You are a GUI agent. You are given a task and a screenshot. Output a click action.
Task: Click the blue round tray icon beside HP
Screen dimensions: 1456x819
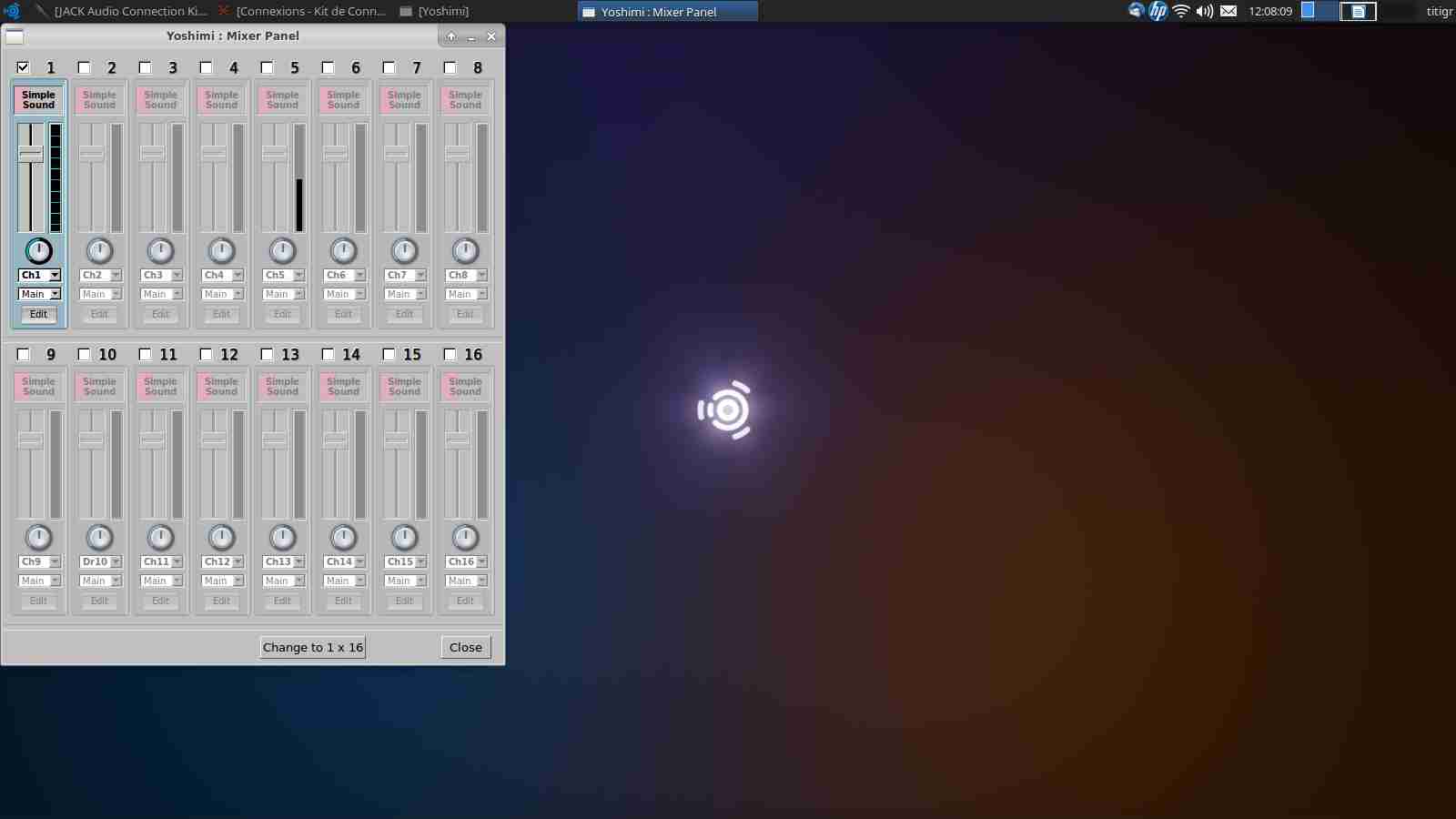[x=1136, y=11]
